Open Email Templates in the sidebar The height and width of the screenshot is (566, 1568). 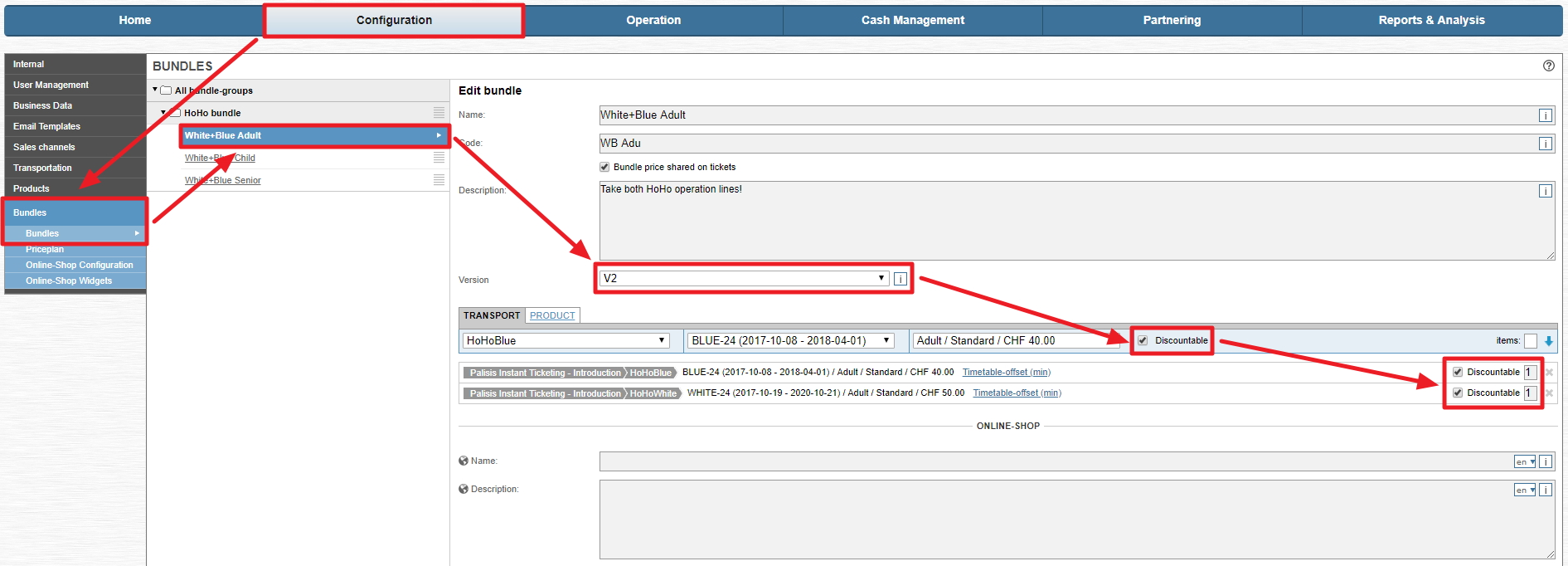click(75, 126)
